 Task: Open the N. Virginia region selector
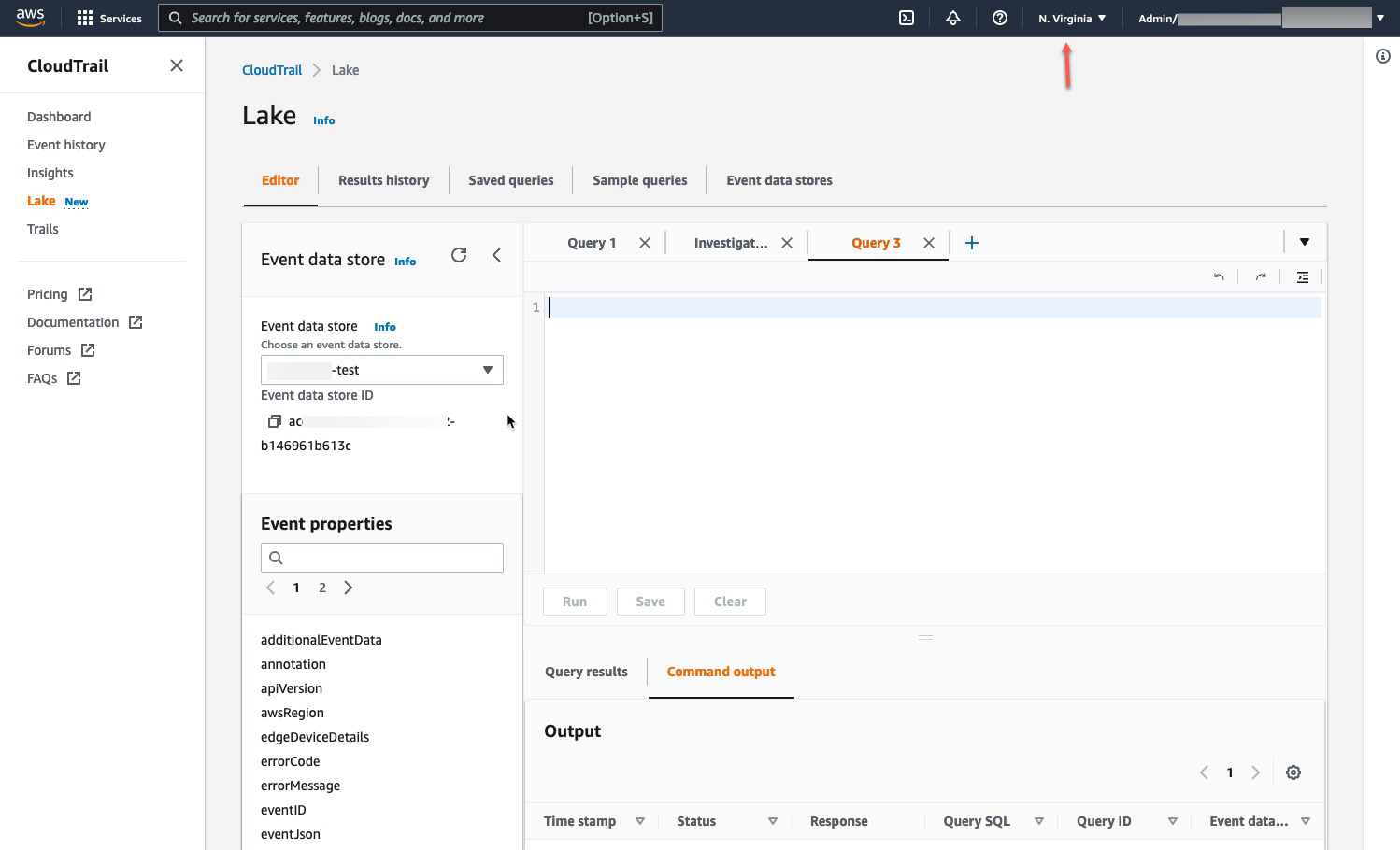pos(1071,18)
